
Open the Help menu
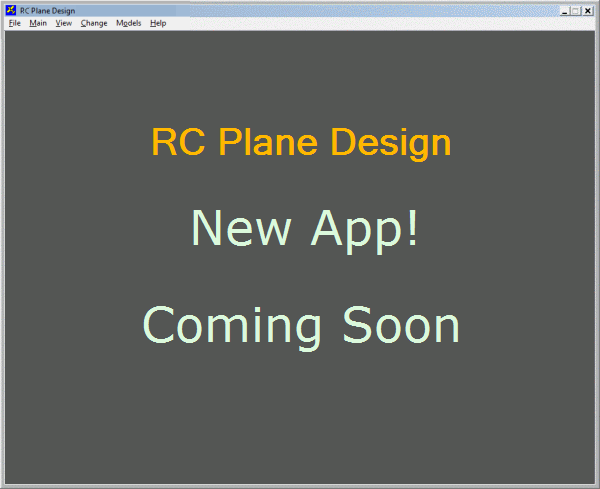(158, 23)
